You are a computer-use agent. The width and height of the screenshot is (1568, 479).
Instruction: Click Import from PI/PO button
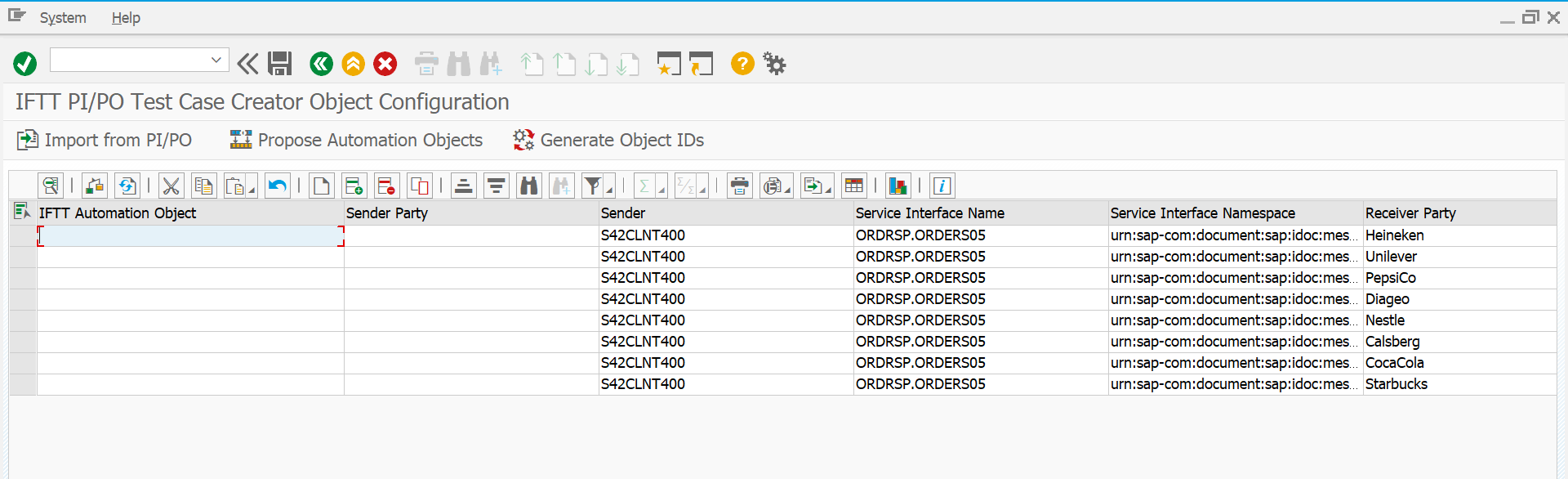tap(105, 141)
